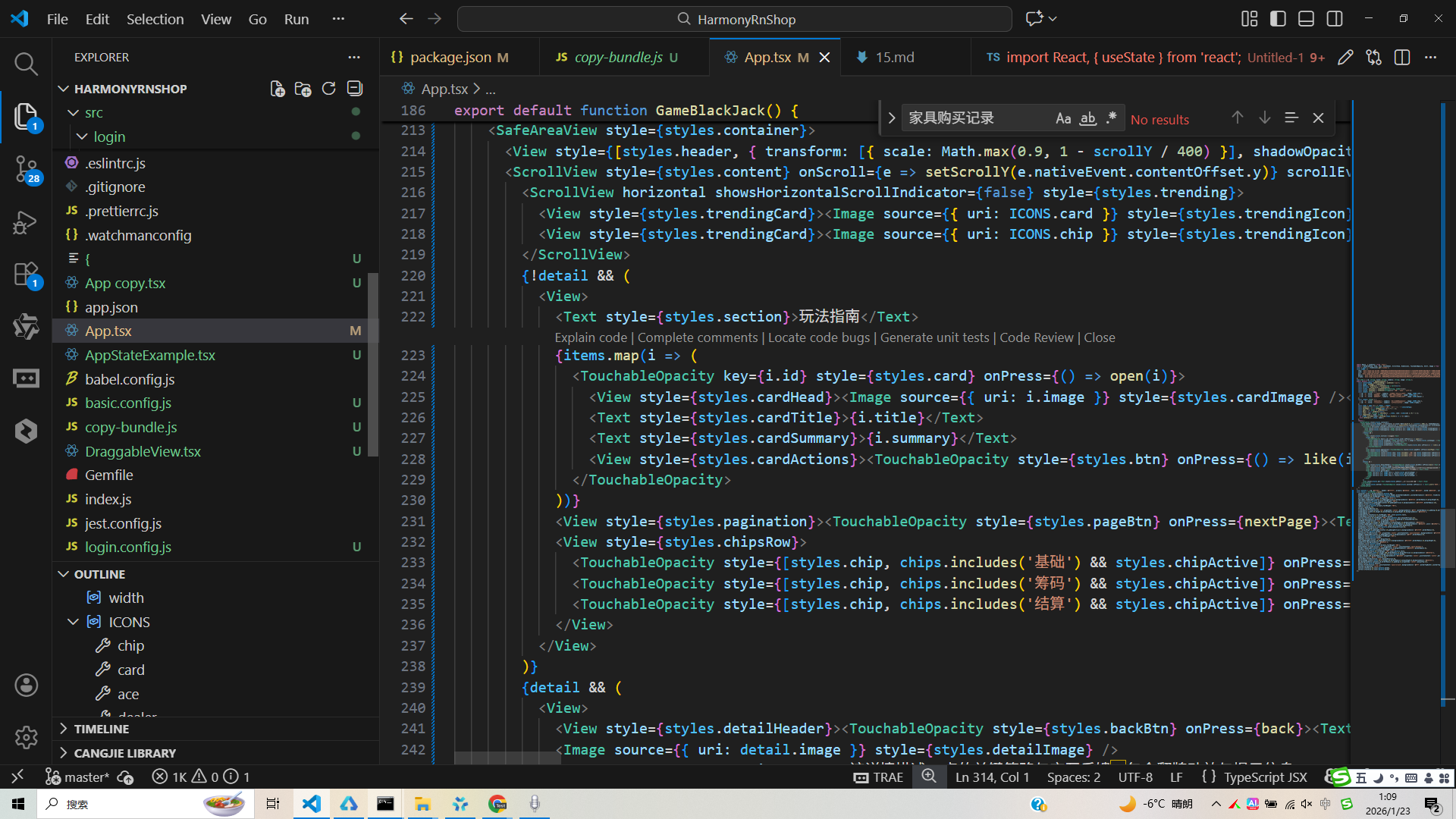
Task: Click New File icon in explorer header
Action: [278, 89]
